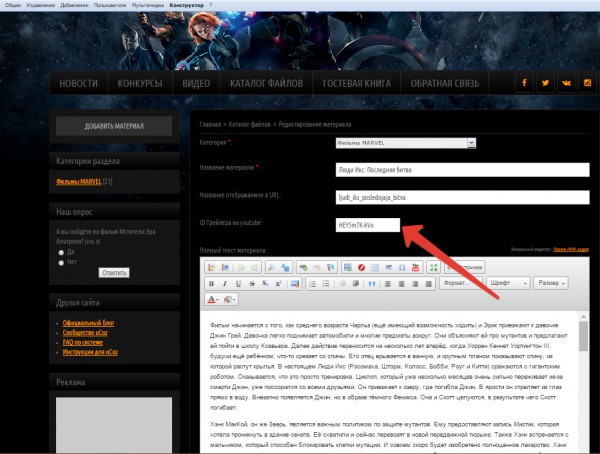
Task: Go to the 'НОВОСТИ' site section
Action: (x=78, y=83)
